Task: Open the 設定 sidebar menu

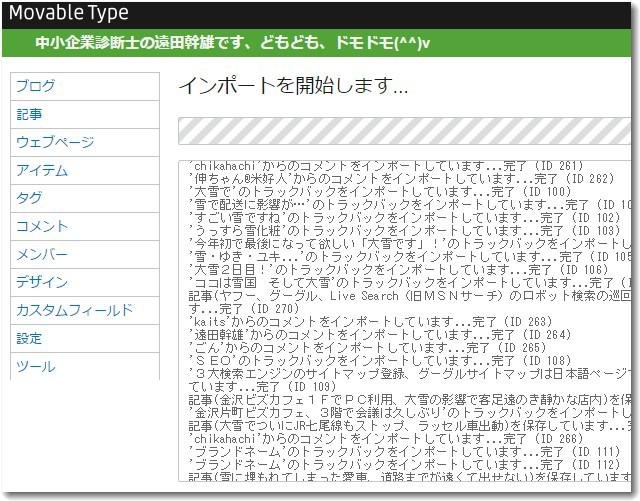Action: 85,339
